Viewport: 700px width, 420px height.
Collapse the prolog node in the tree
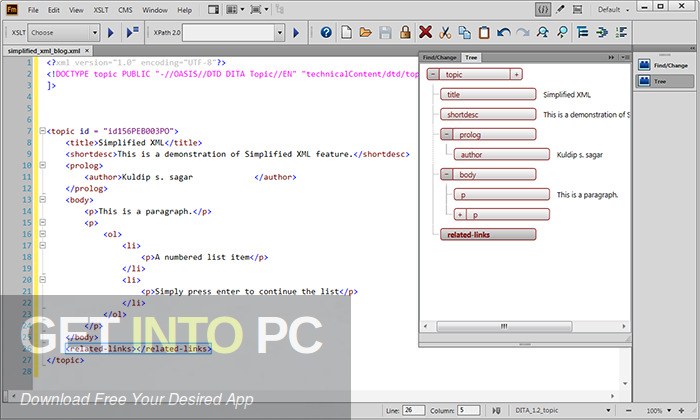click(446, 134)
